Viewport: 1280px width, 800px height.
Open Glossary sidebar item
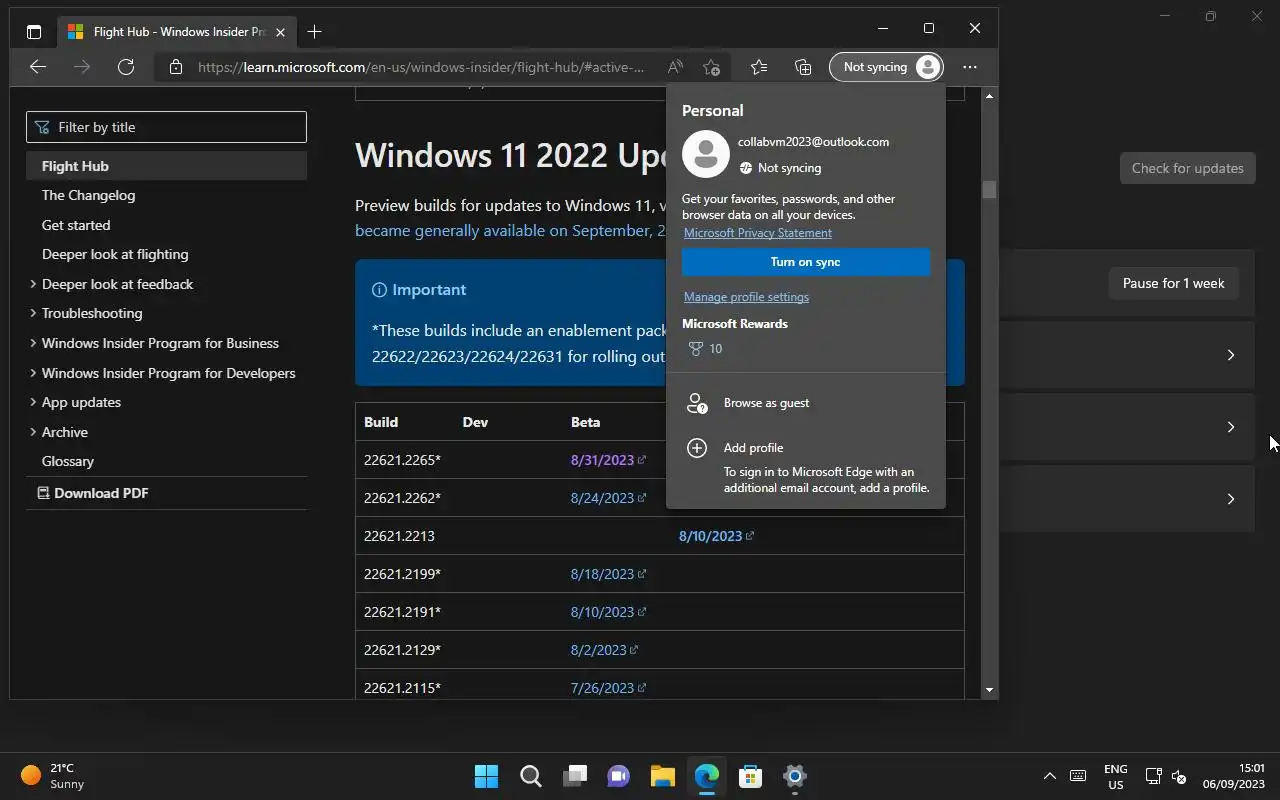point(68,461)
